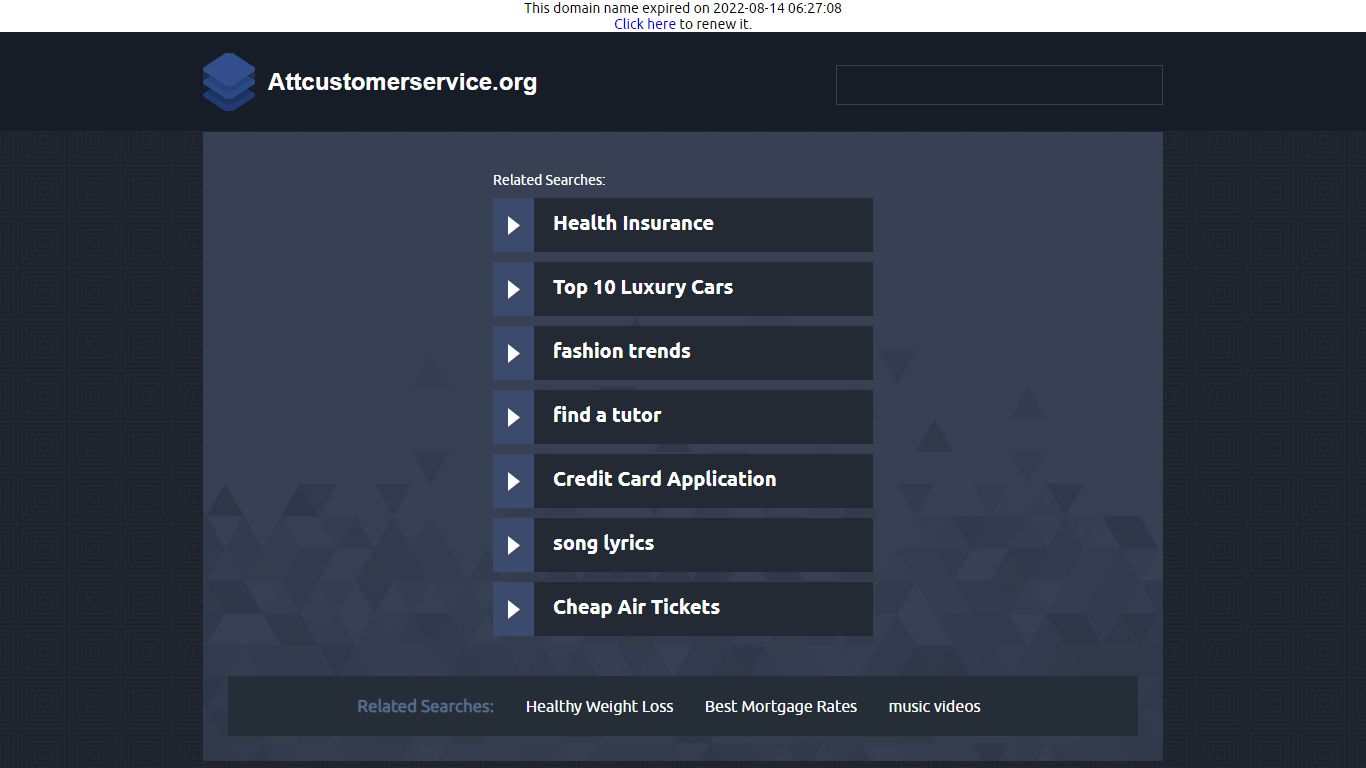The width and height of the screenshot is (1366, 768).
Task: Open Best Mortgage Rates related search
Action: 781,706
